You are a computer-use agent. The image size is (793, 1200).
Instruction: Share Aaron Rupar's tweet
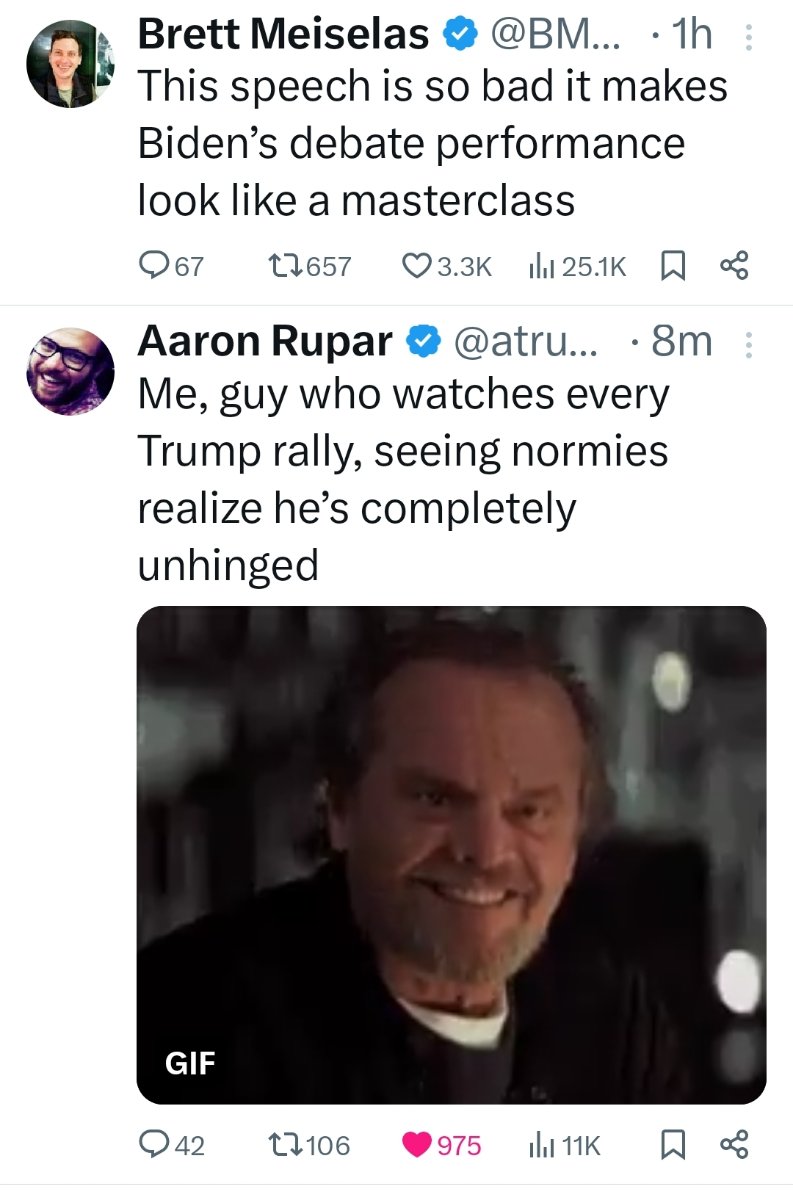pyautogui.click(x=734, y=1144)
